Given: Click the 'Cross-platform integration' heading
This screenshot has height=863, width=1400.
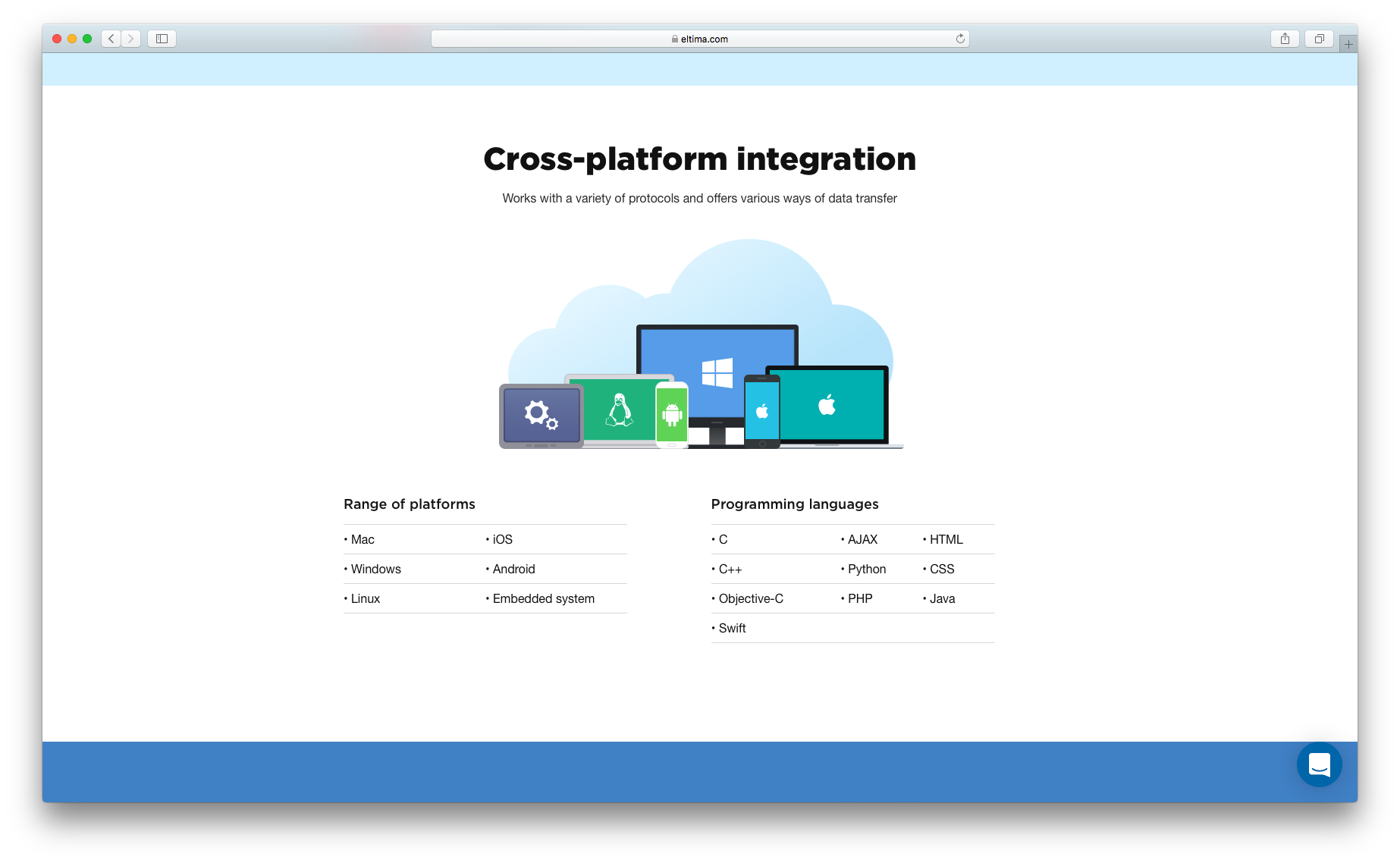Looking at the screenshot, I should [700, 158].
